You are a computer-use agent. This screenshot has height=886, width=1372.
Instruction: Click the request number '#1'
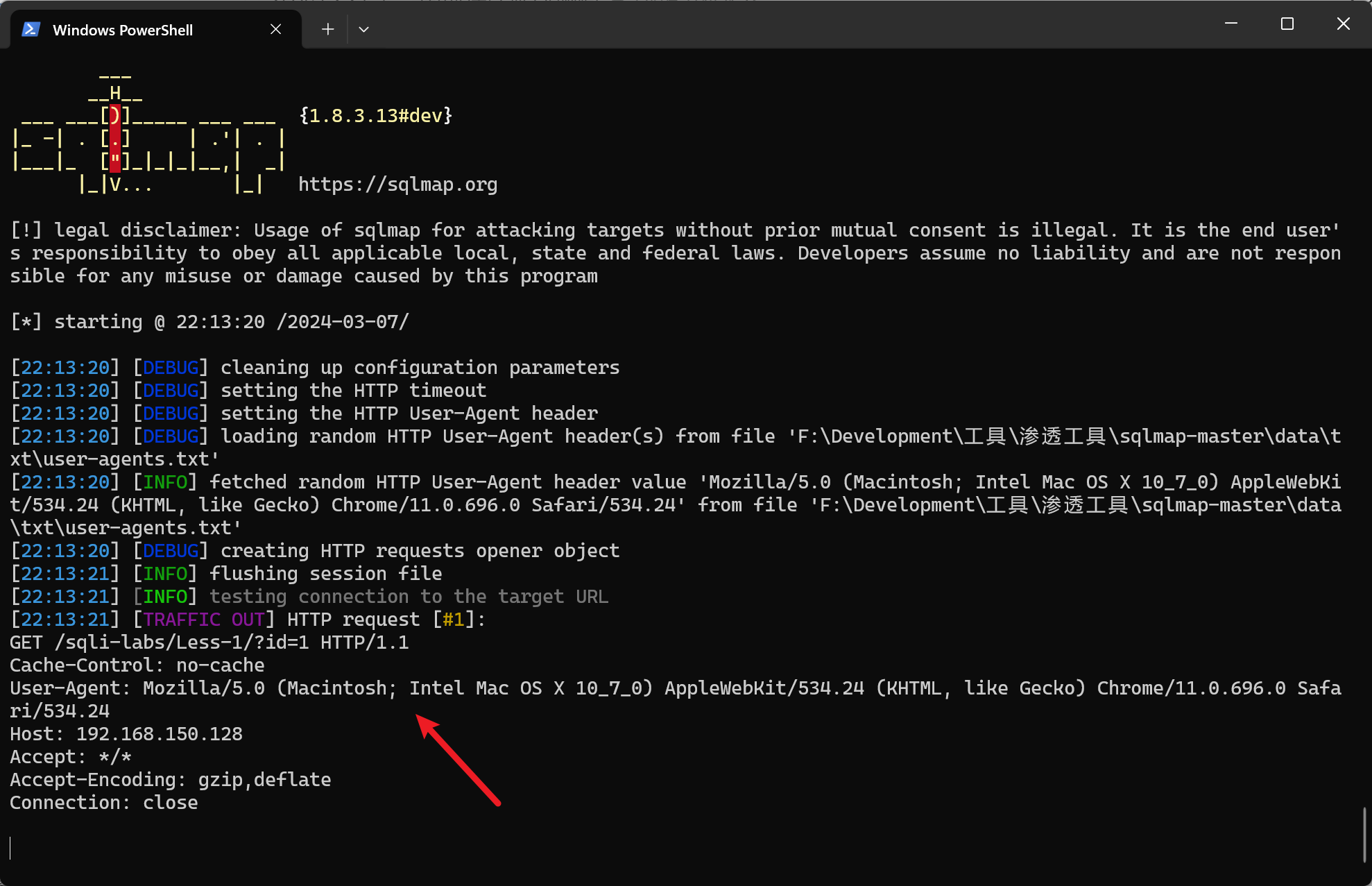click(454, 620)
